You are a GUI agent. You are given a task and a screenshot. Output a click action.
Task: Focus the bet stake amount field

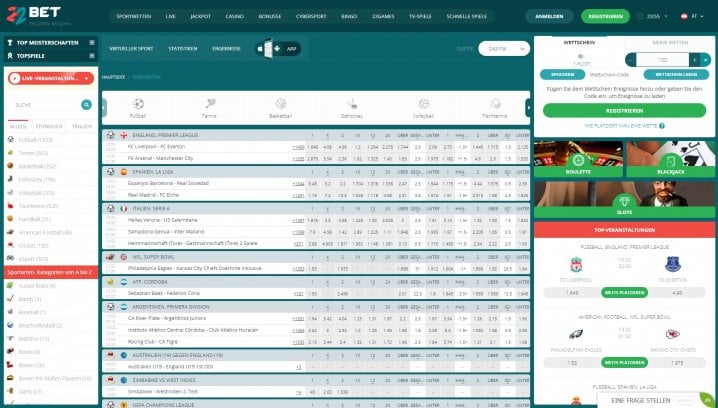[x=663, y=60]
